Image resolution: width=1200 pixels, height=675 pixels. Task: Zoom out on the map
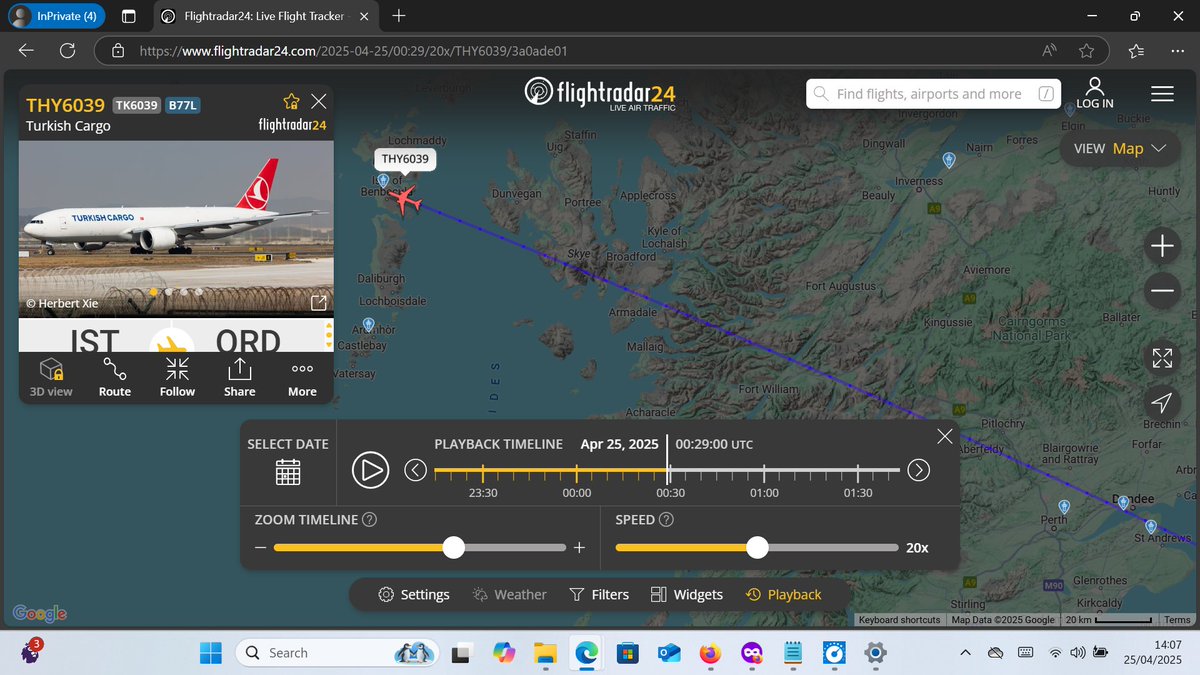(x=1162, y=290)
